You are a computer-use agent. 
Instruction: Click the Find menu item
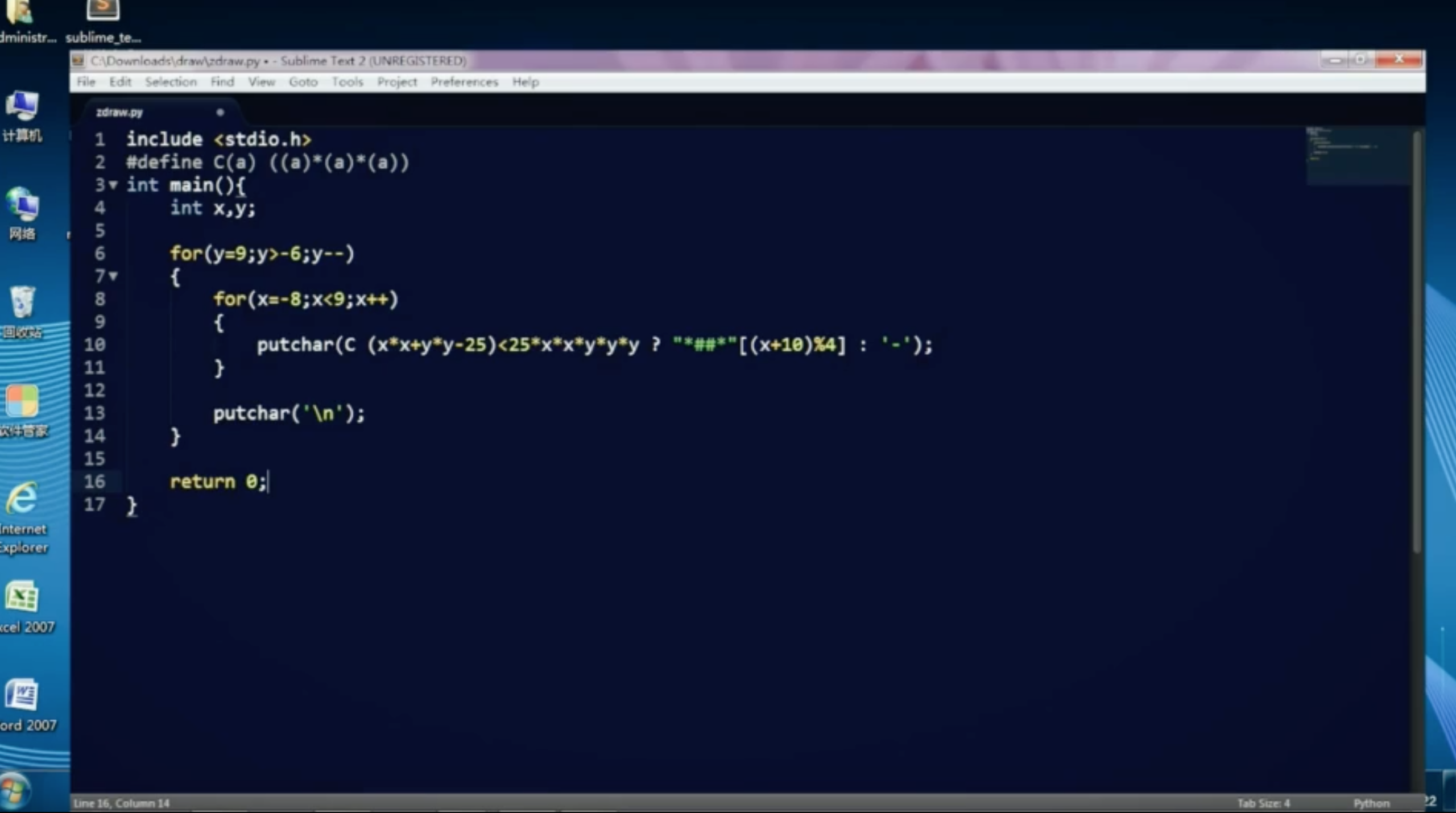point(222,82)
